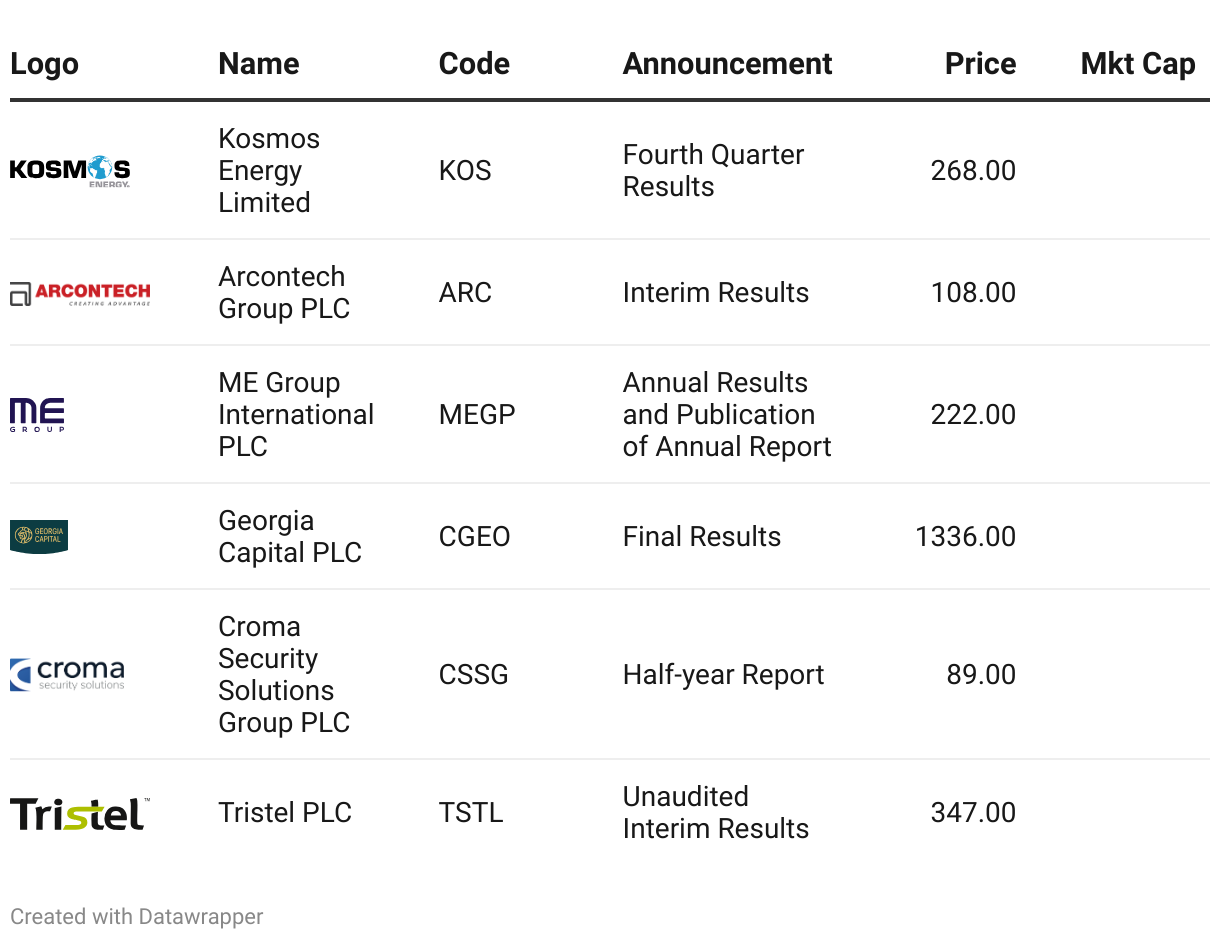1220x940 pixels.
Task: Open the Fourth Quarter Results announcement
Action: tap(713, 171)
